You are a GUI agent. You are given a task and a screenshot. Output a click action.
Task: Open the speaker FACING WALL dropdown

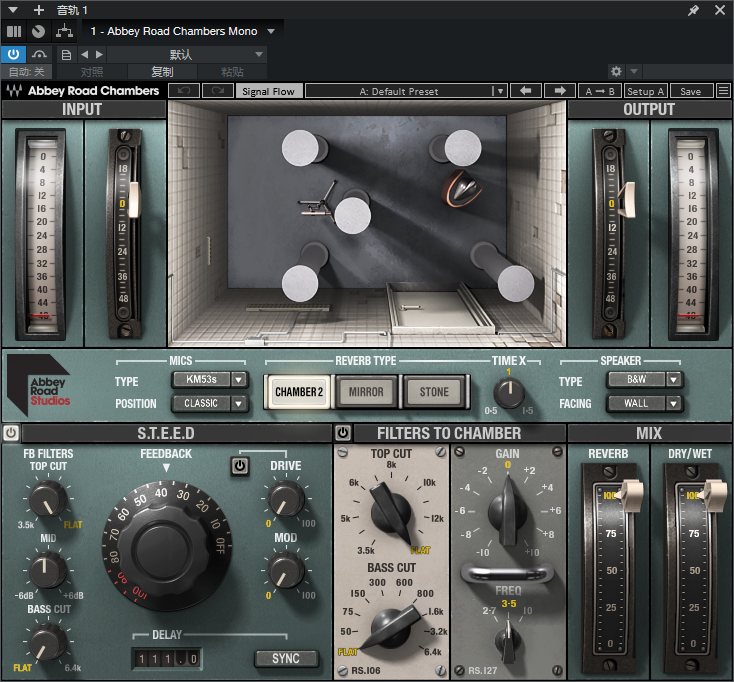point(645,403)
